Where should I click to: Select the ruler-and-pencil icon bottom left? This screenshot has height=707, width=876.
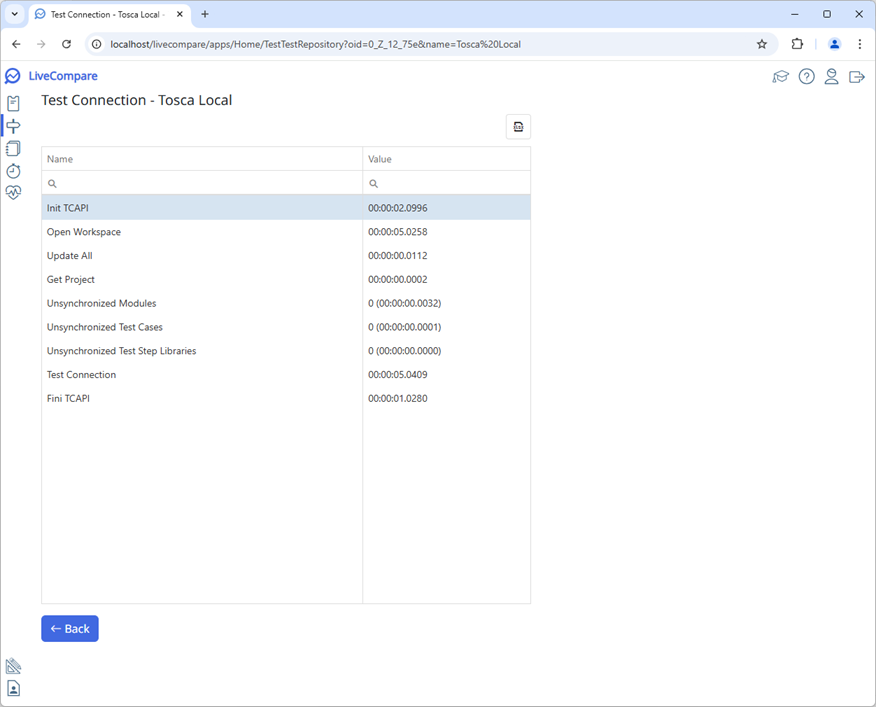pyautogui.click(x=13, y=665)
